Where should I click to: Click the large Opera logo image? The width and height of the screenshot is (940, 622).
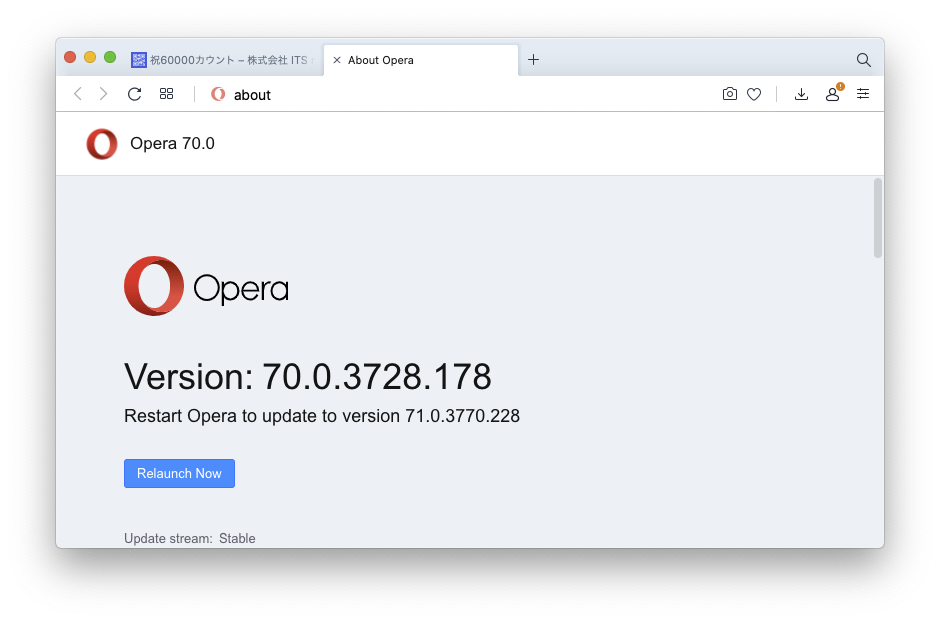206,287
